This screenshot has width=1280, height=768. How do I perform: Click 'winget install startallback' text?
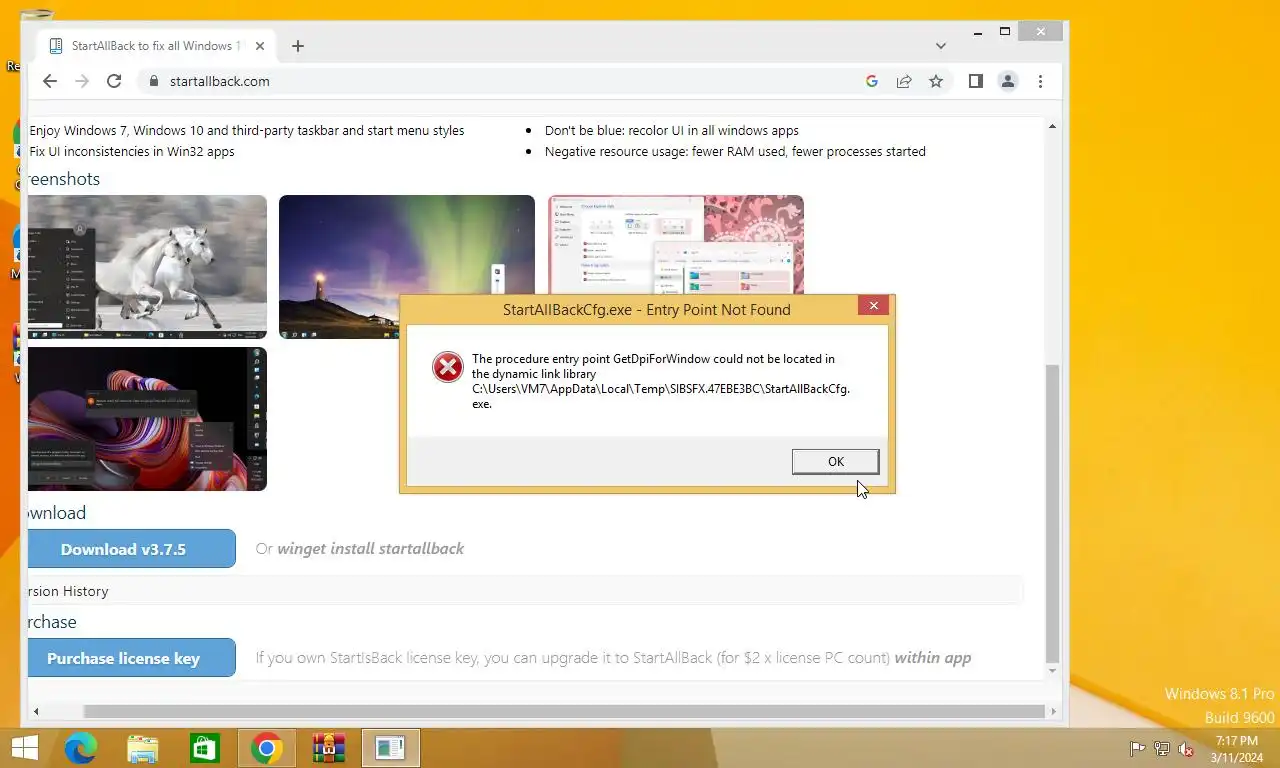pos(370,548)
